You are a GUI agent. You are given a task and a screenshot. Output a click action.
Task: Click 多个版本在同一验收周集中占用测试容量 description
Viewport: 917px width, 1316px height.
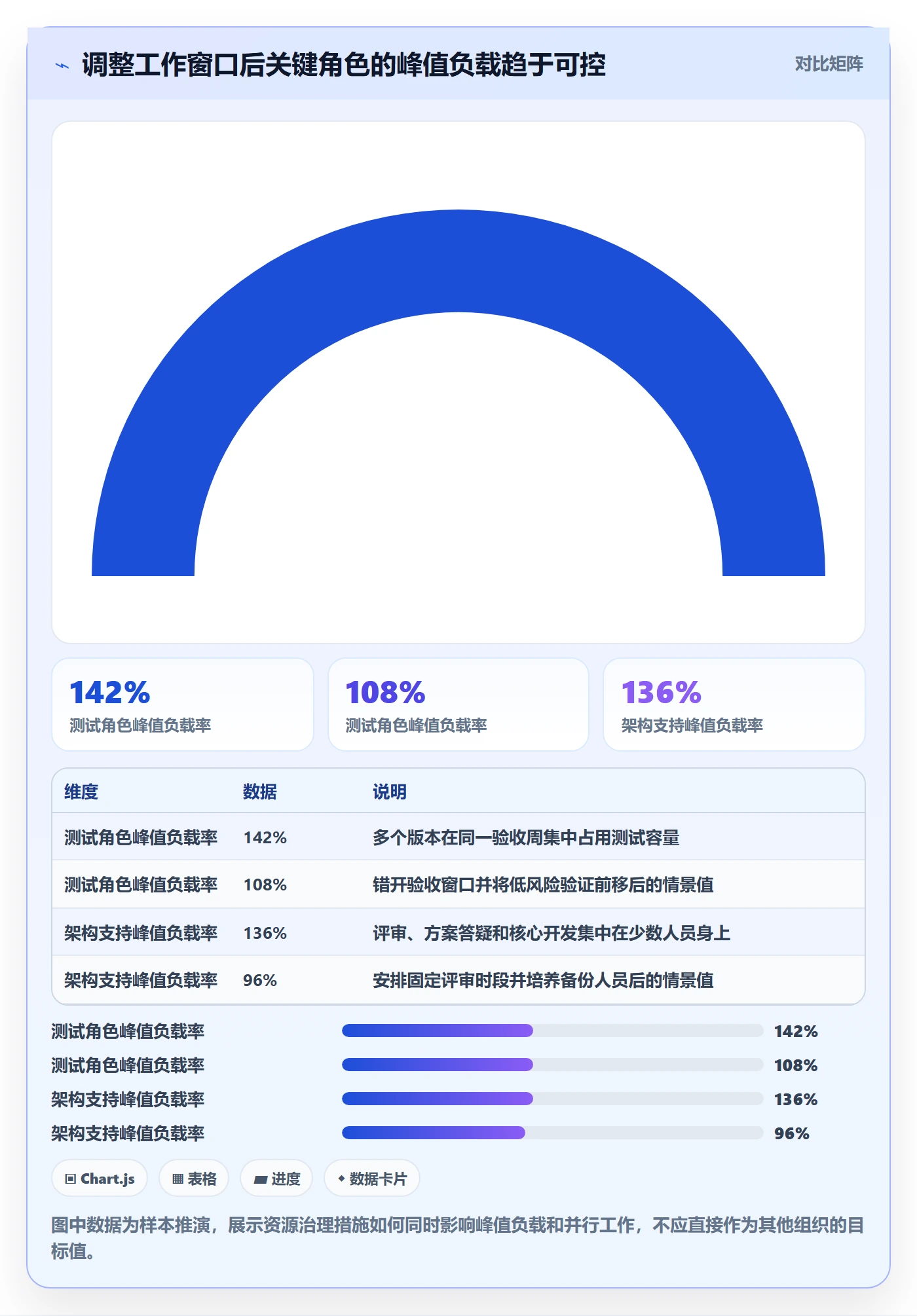coord(526,837)
